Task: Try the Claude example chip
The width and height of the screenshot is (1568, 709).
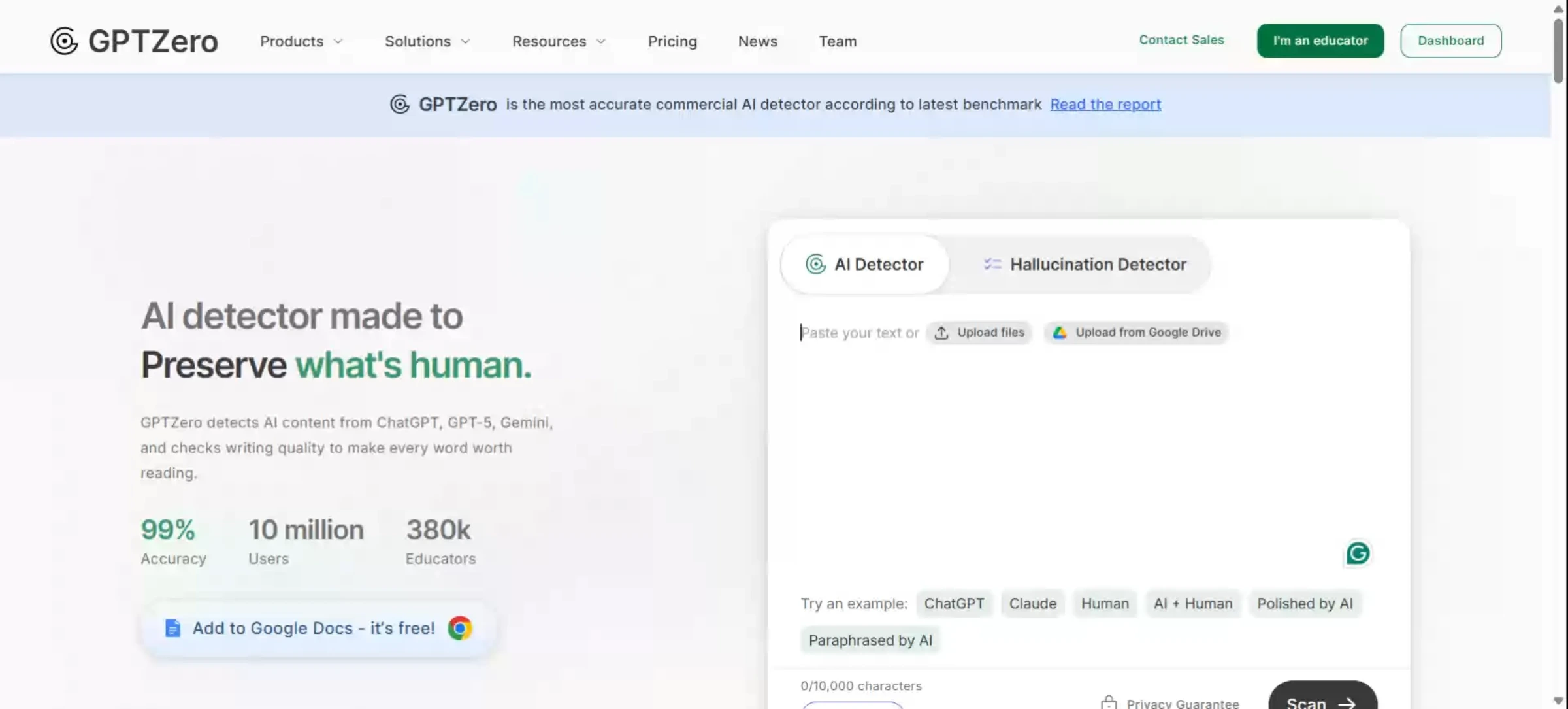Action: [1032, 603]
